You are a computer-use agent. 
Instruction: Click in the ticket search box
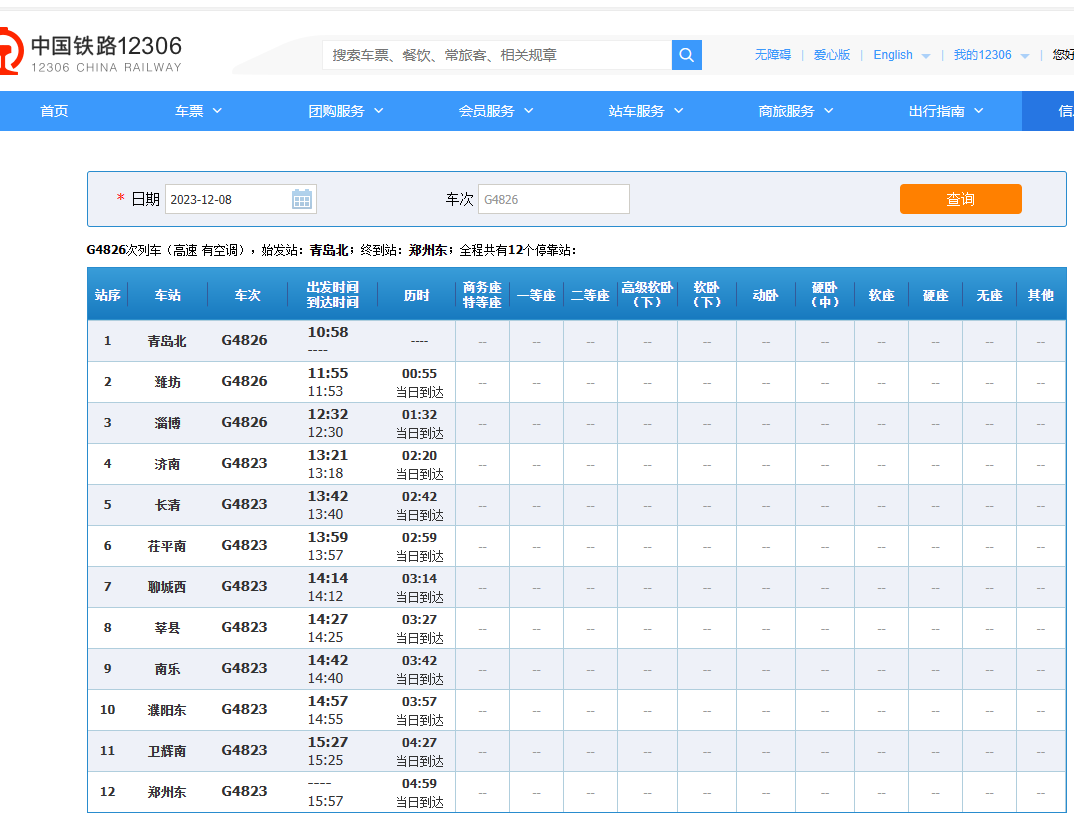(497, 55)
